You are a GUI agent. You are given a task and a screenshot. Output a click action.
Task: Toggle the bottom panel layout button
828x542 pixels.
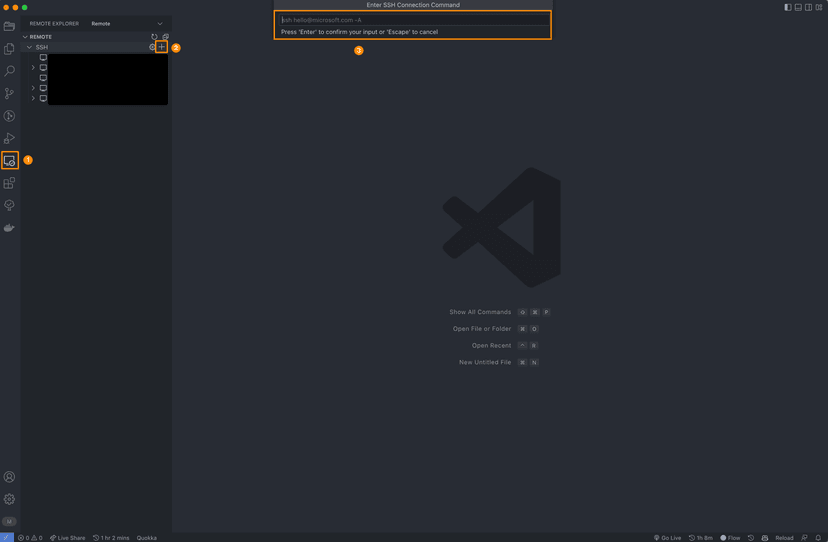[x=798, y=7]
